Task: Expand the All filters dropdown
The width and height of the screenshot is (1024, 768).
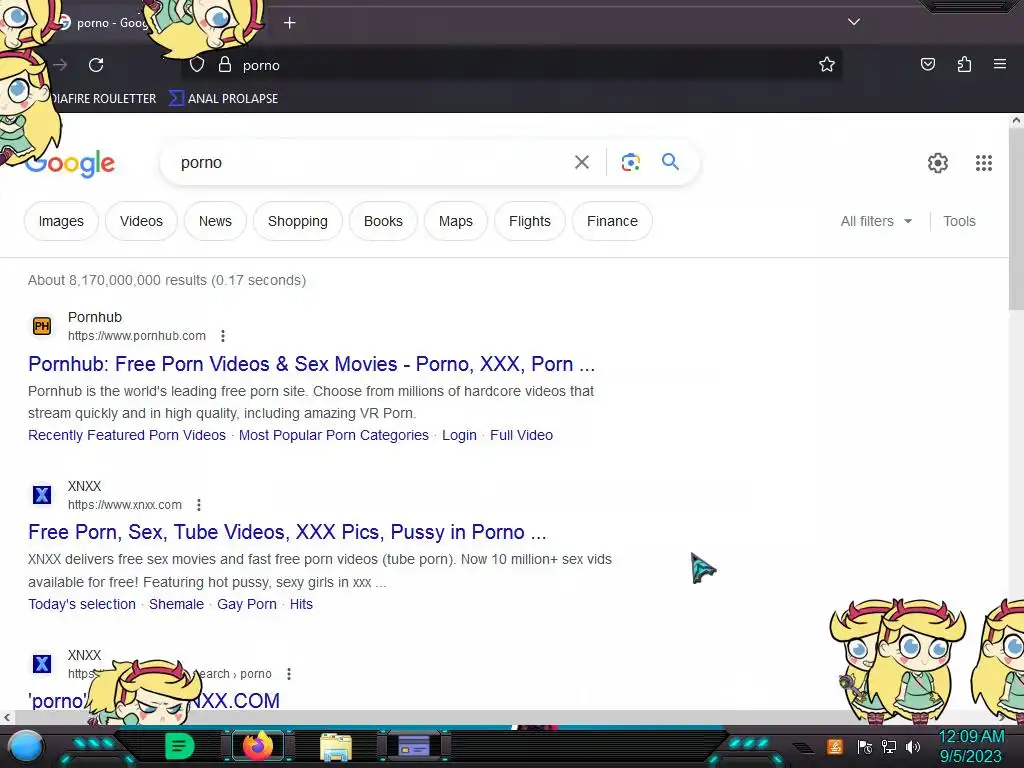Action: coord(876,221)
